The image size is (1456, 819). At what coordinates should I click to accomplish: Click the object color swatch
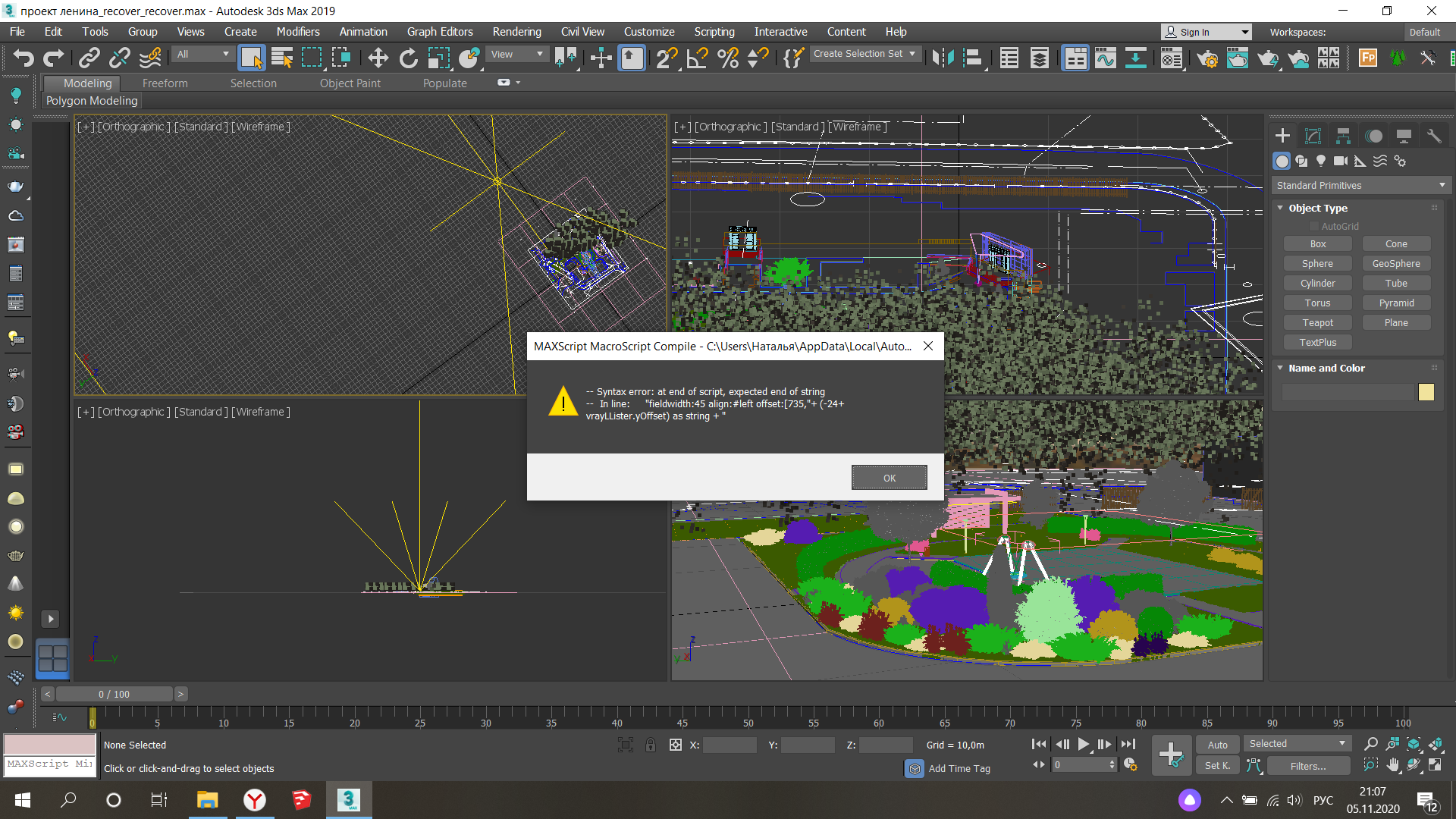(1426, 392)
